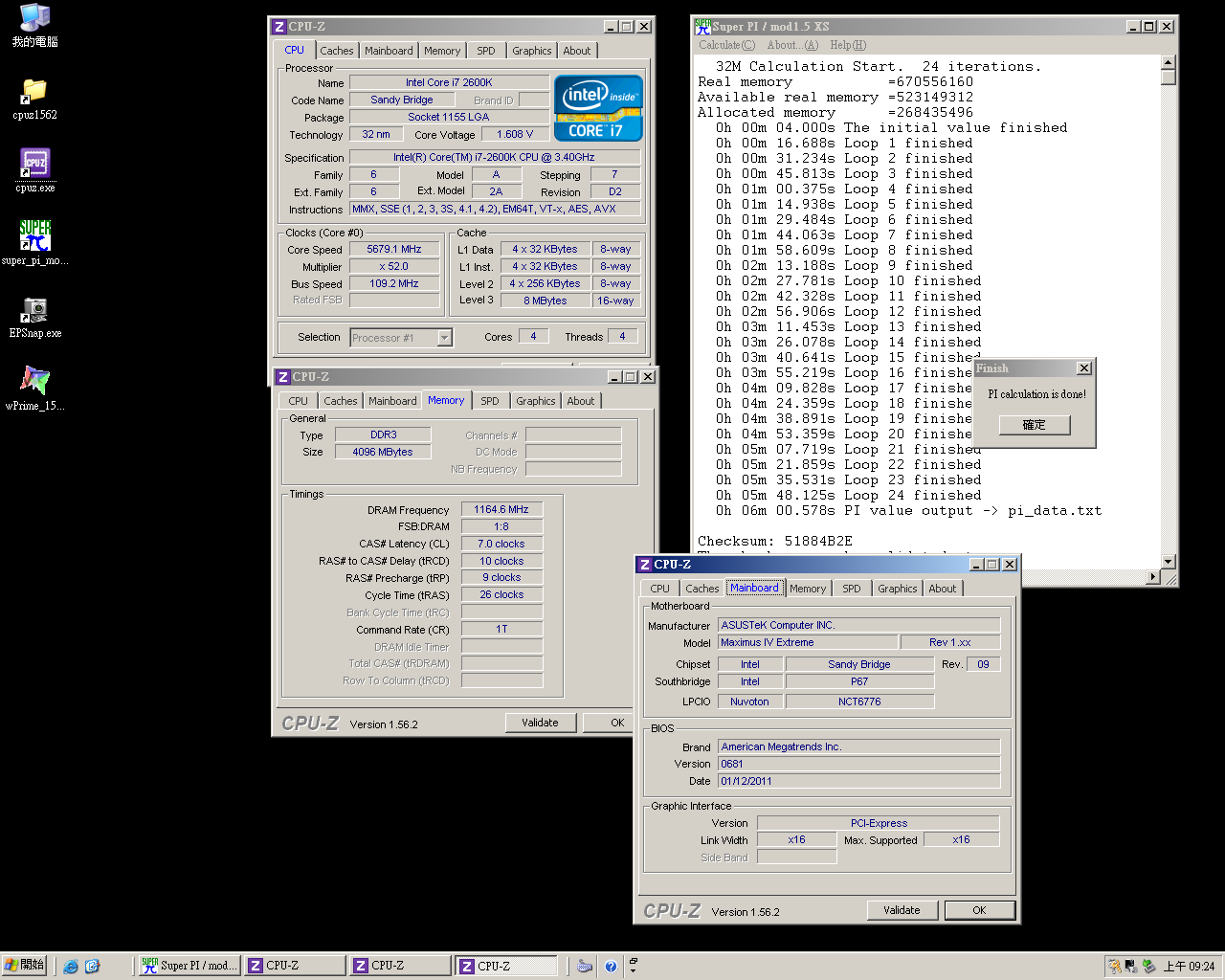Click DRAM Frequency value 1164.4 MHz

[501, 509]
